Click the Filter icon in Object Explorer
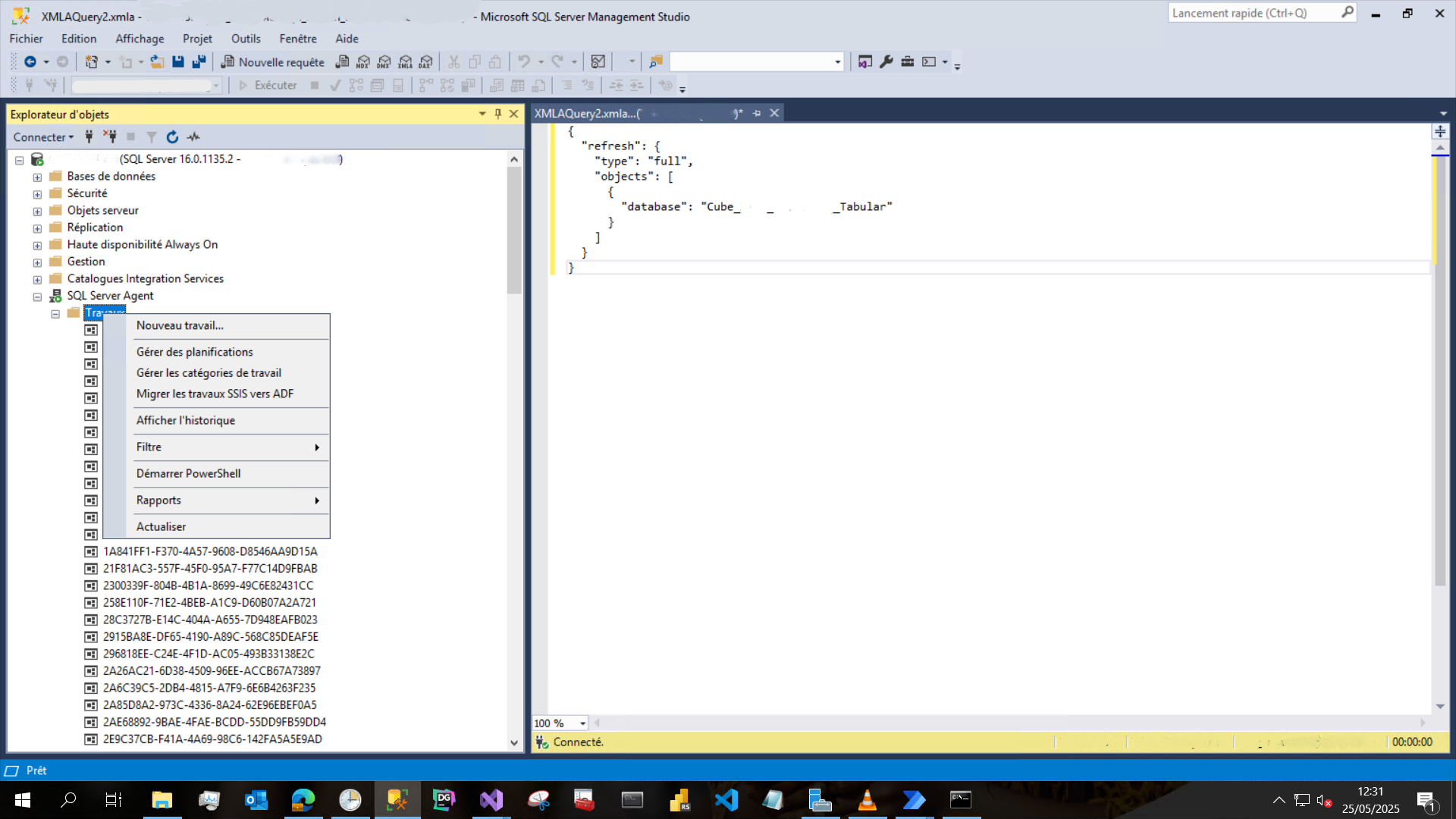The image size is (1456, 819). pyautogui.click(x=152, y=137)
